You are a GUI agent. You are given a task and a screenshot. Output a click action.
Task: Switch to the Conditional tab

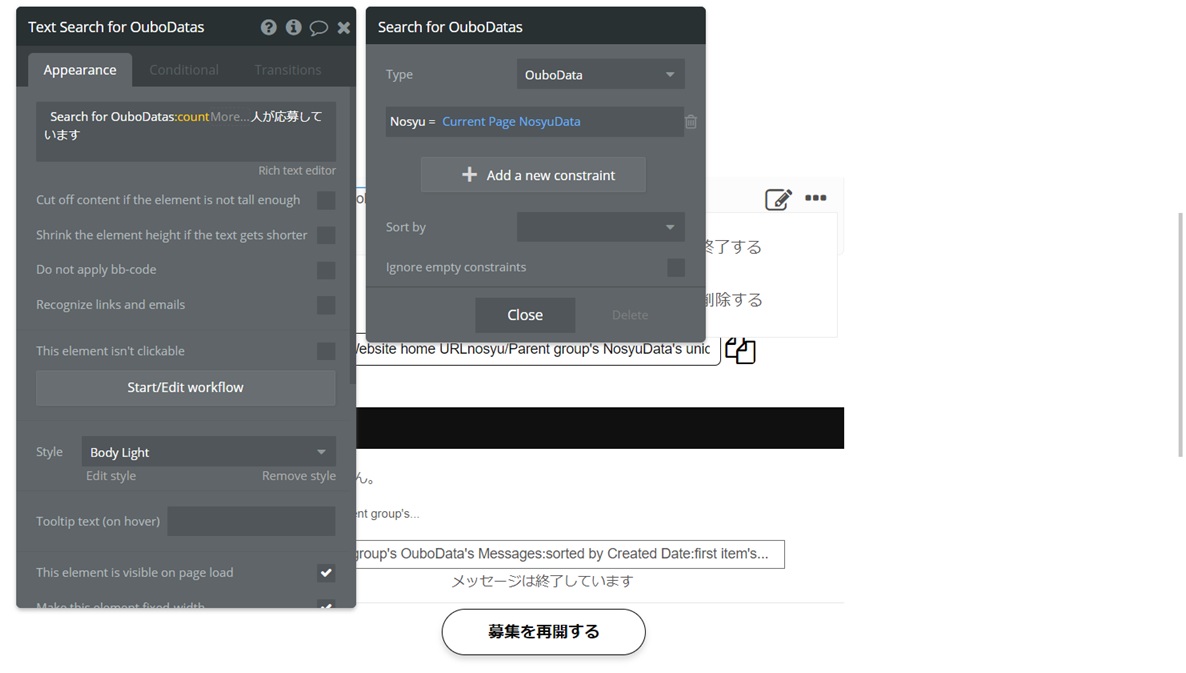184,70
